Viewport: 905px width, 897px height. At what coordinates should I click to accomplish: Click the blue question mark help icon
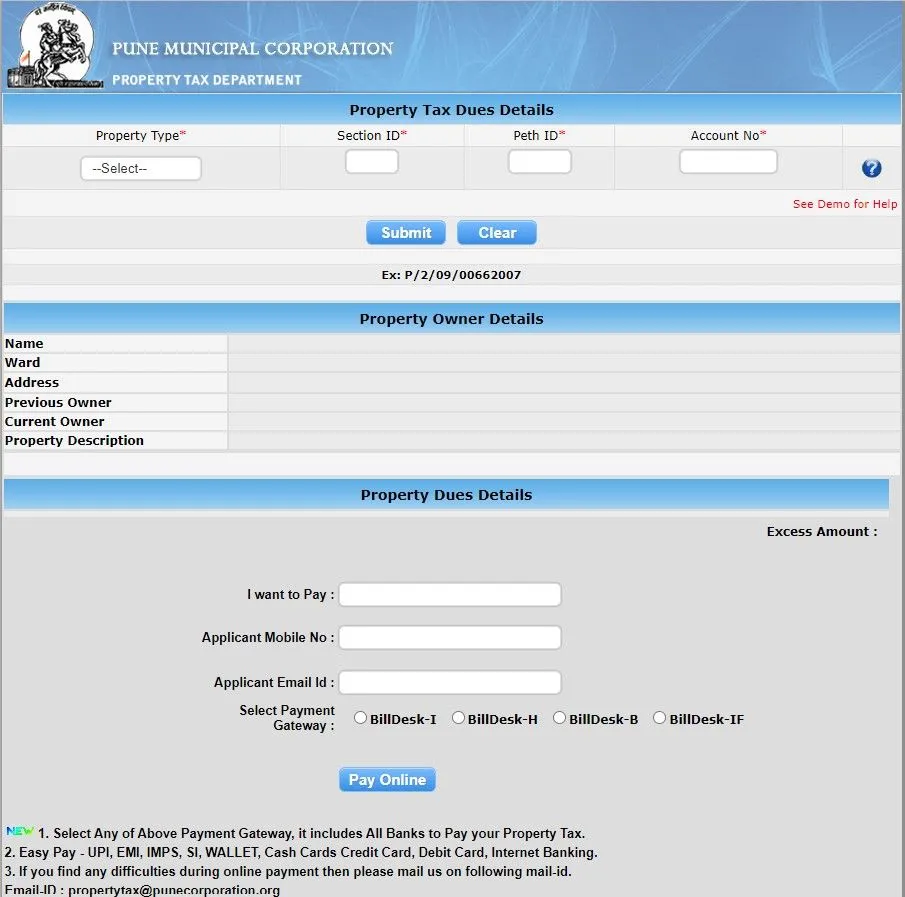[871, 168]
